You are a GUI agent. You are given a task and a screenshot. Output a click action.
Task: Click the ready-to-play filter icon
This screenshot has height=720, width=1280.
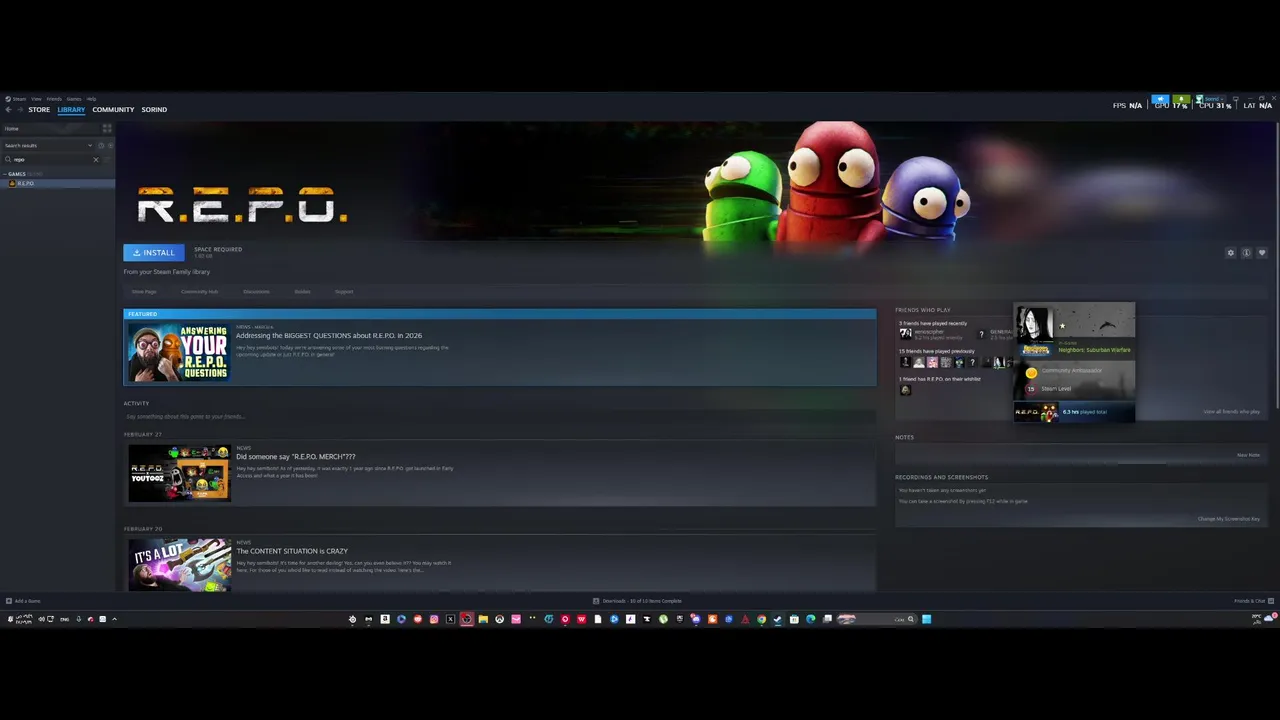110,146
